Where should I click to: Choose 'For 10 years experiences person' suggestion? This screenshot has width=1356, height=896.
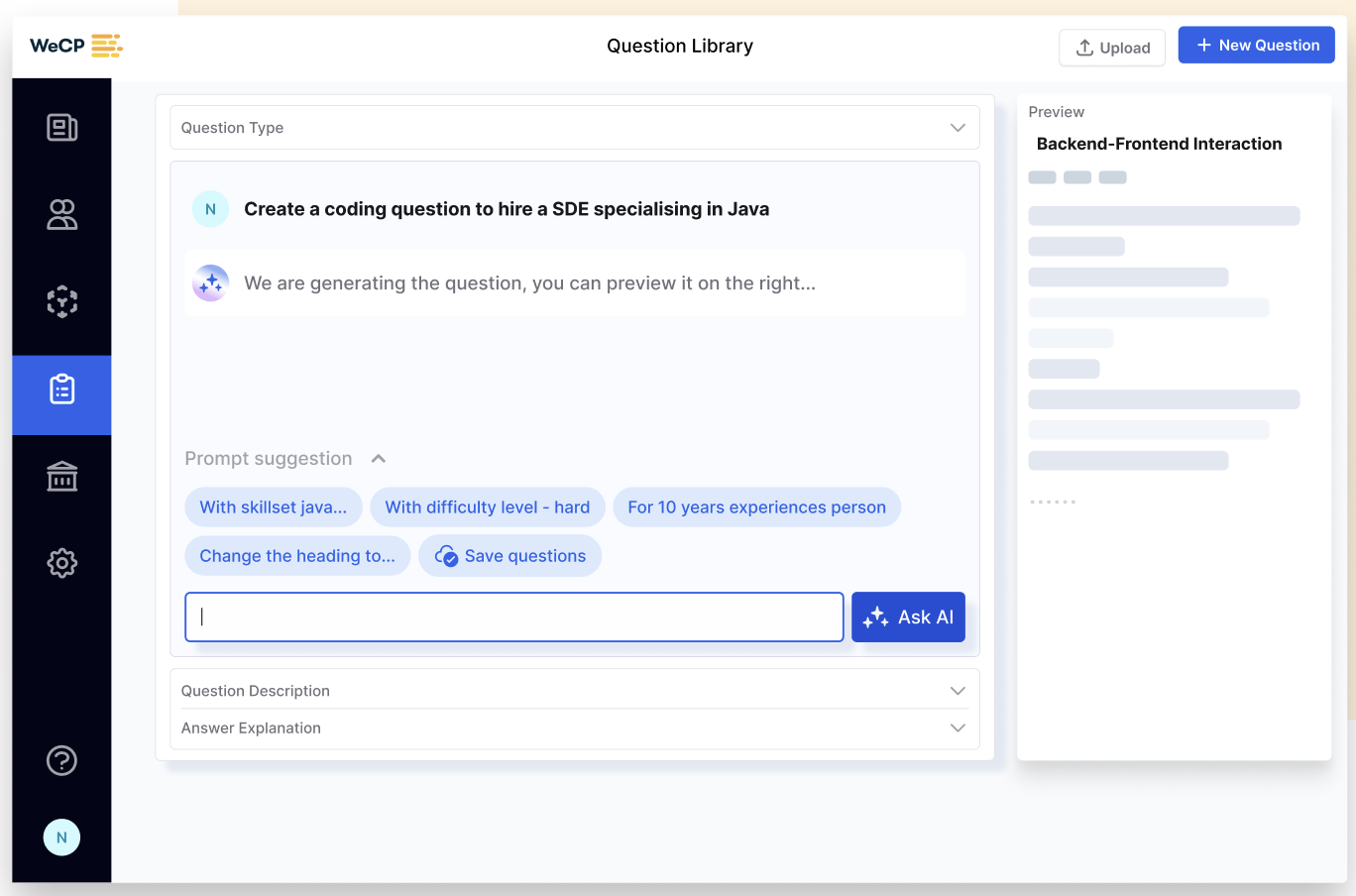756,507
